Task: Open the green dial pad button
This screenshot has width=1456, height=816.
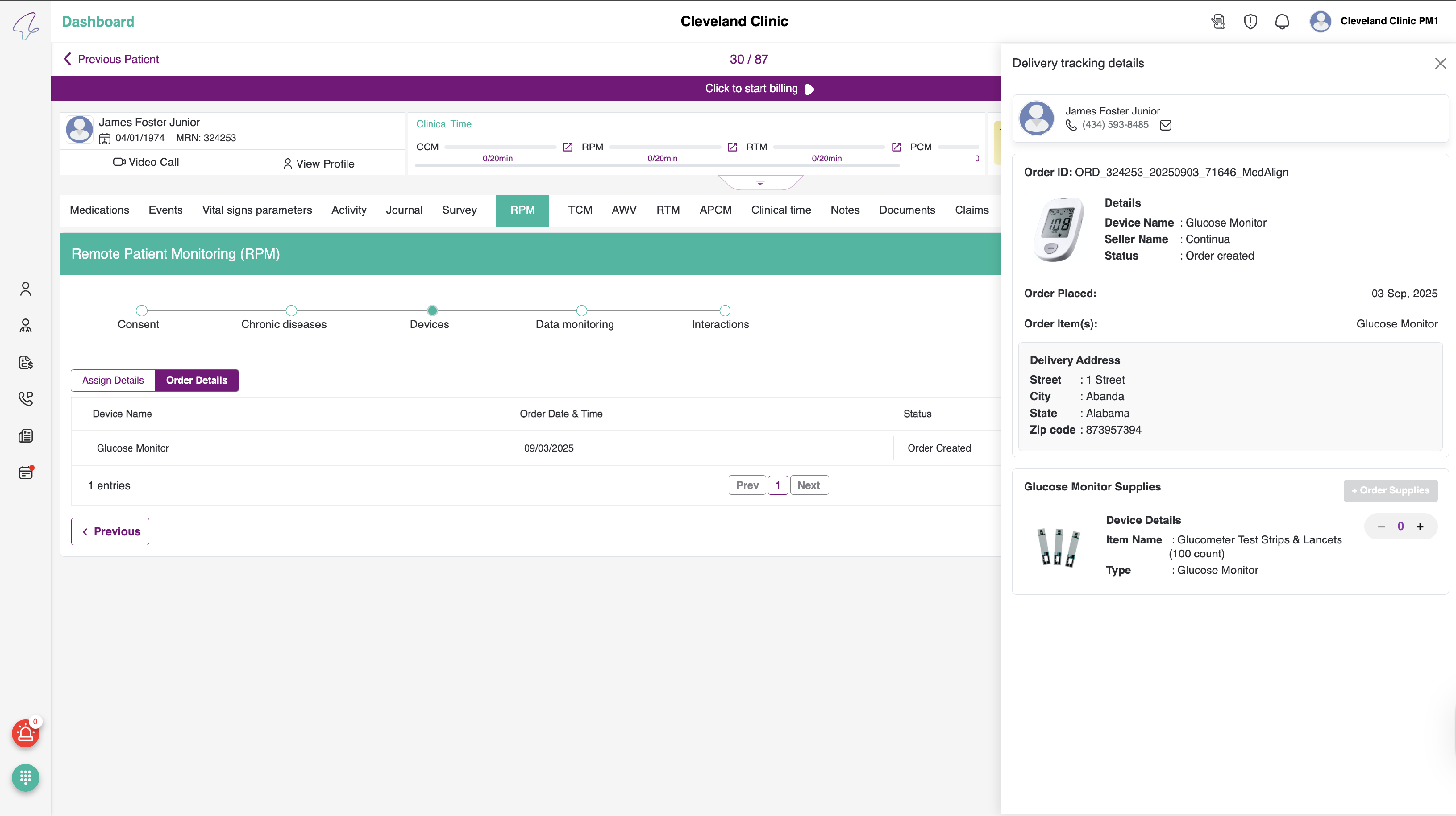Action: 25,778
